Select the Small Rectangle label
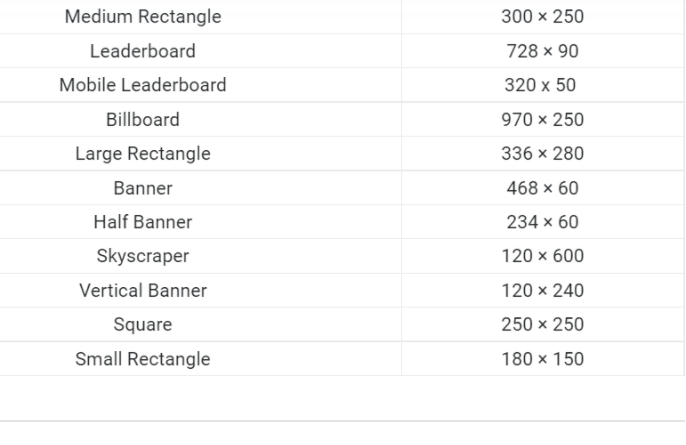This screenshot has height=445, width=686. 143,359
